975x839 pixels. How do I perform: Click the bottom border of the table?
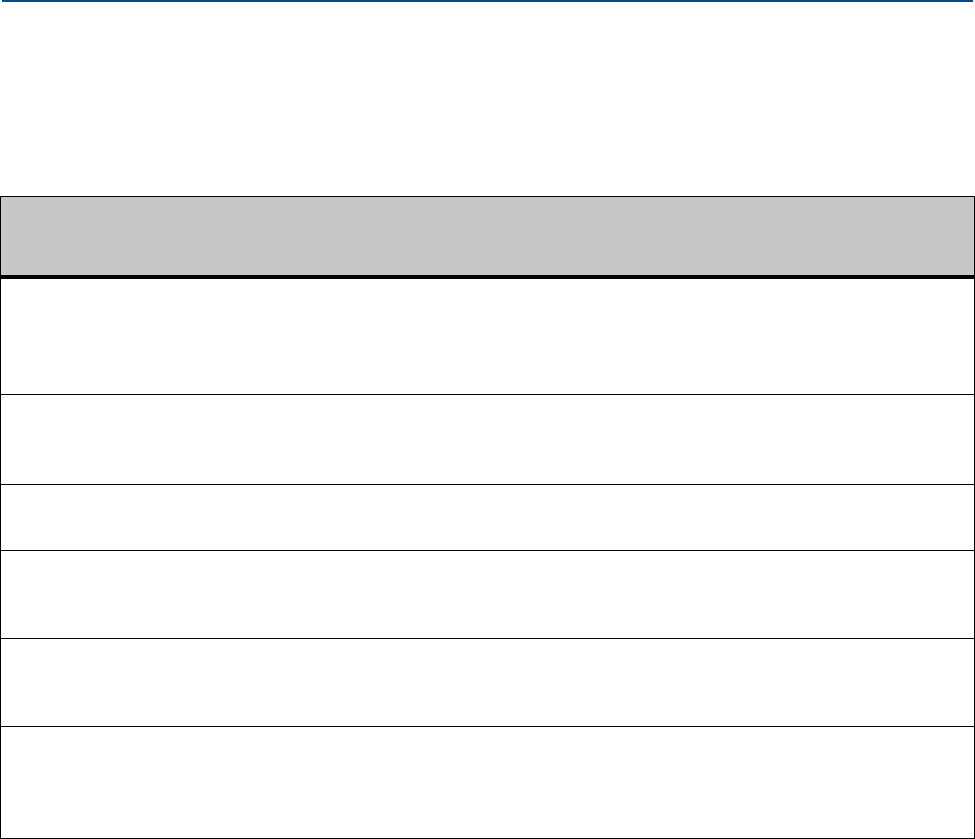point(487,836)
